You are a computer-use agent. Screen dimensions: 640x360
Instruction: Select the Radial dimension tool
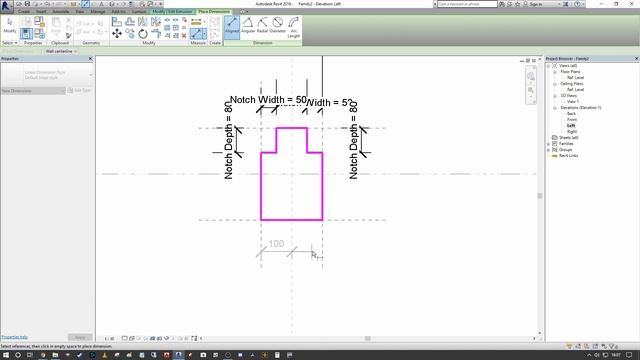262,25
